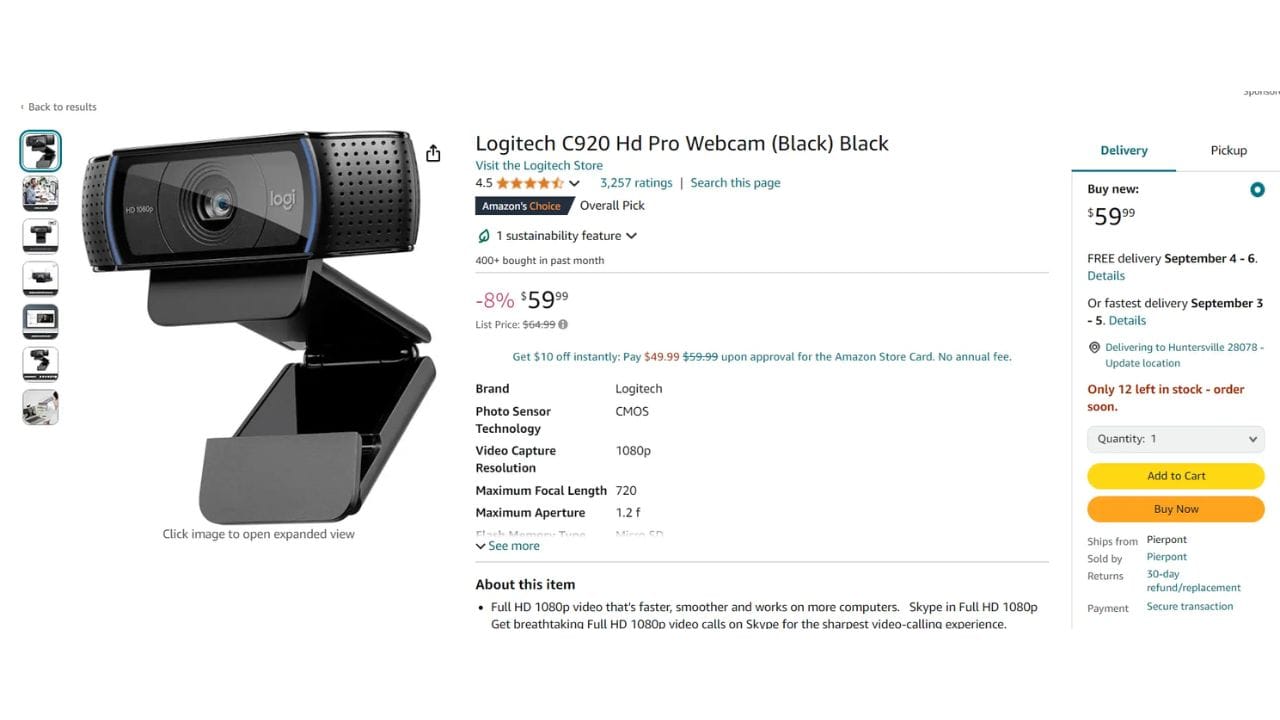Click the Buy Now button

pos(1175,509)
